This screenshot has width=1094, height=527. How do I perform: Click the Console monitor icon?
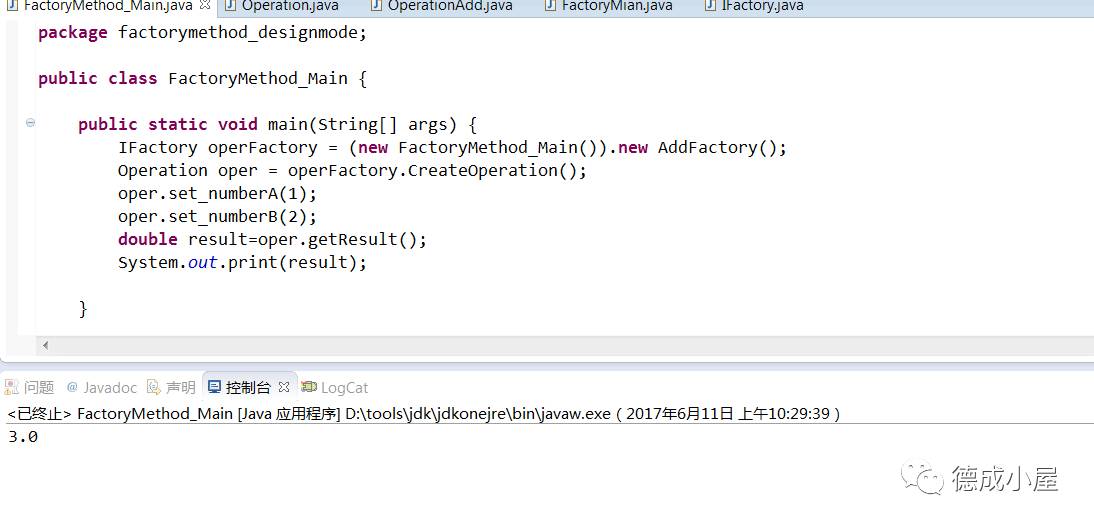tap(215, 387)
